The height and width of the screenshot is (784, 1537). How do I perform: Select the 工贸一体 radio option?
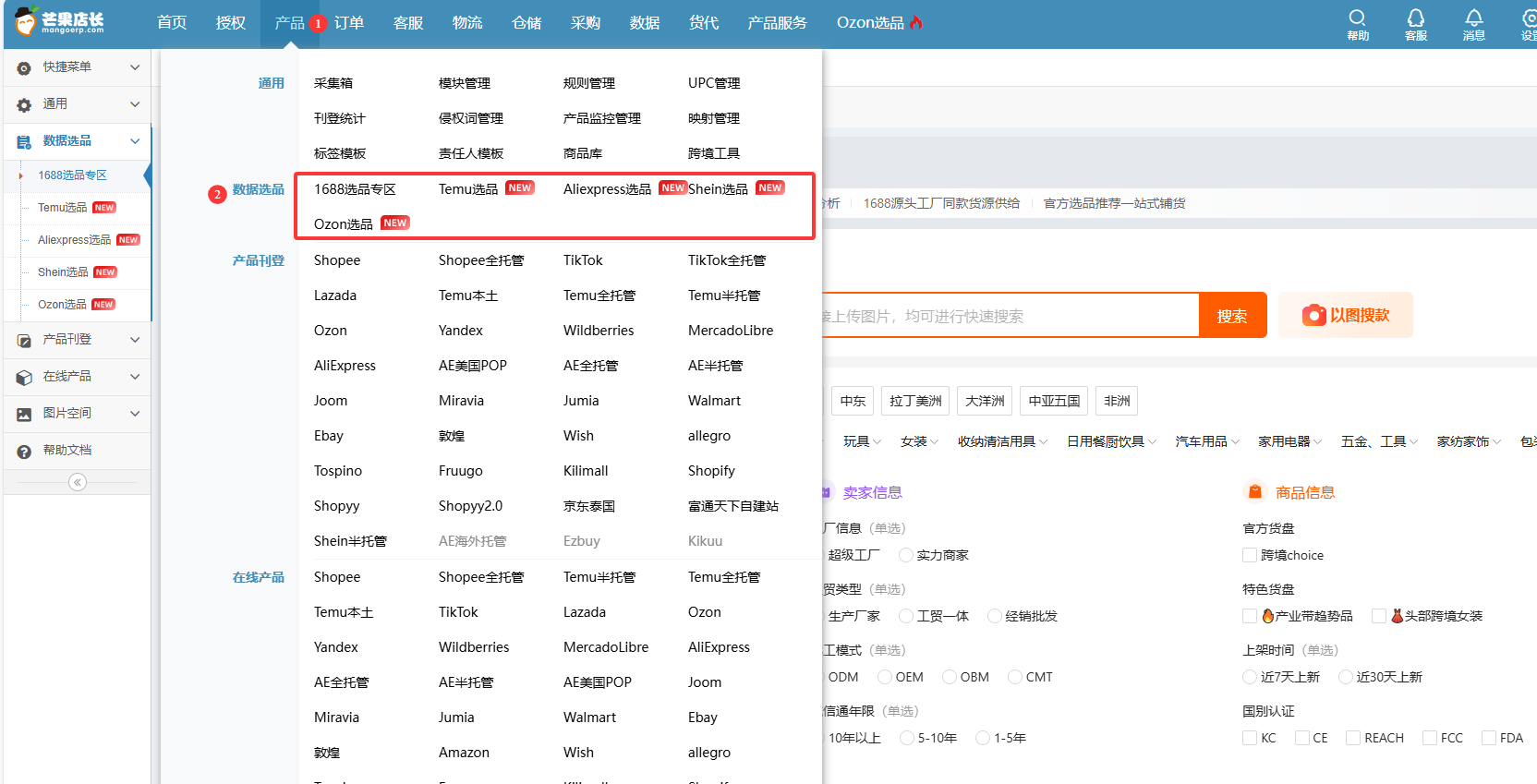tap(906, 616)
